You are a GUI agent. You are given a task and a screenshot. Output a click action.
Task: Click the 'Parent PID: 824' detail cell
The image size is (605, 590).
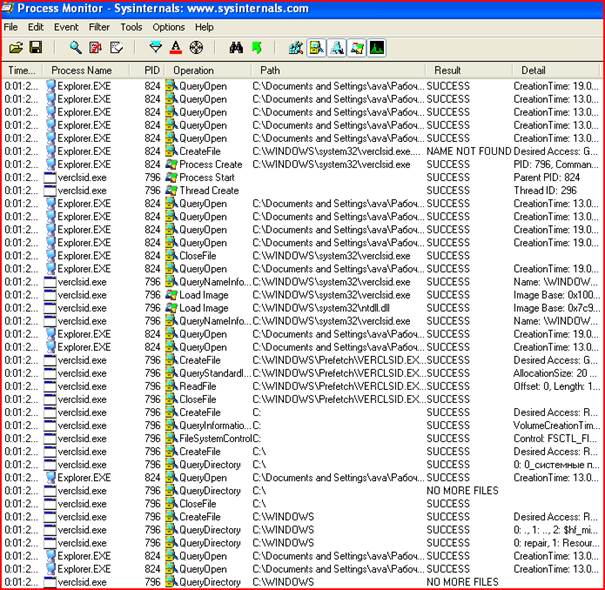tap(546, 178)
